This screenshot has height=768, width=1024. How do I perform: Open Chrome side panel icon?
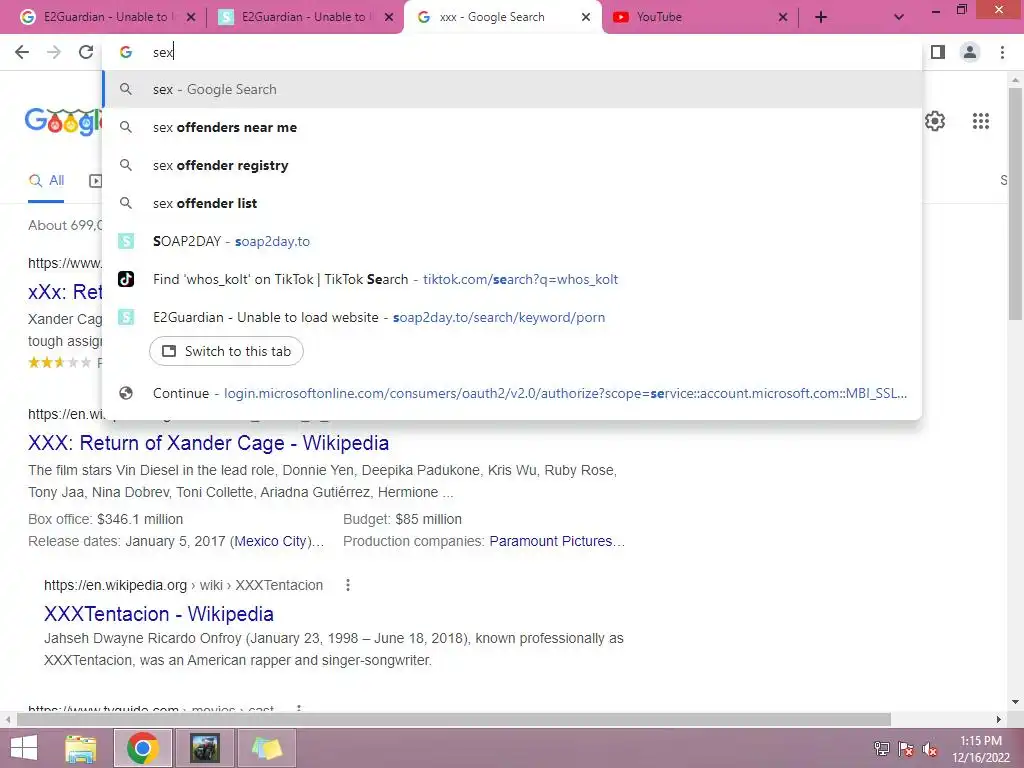938,52
